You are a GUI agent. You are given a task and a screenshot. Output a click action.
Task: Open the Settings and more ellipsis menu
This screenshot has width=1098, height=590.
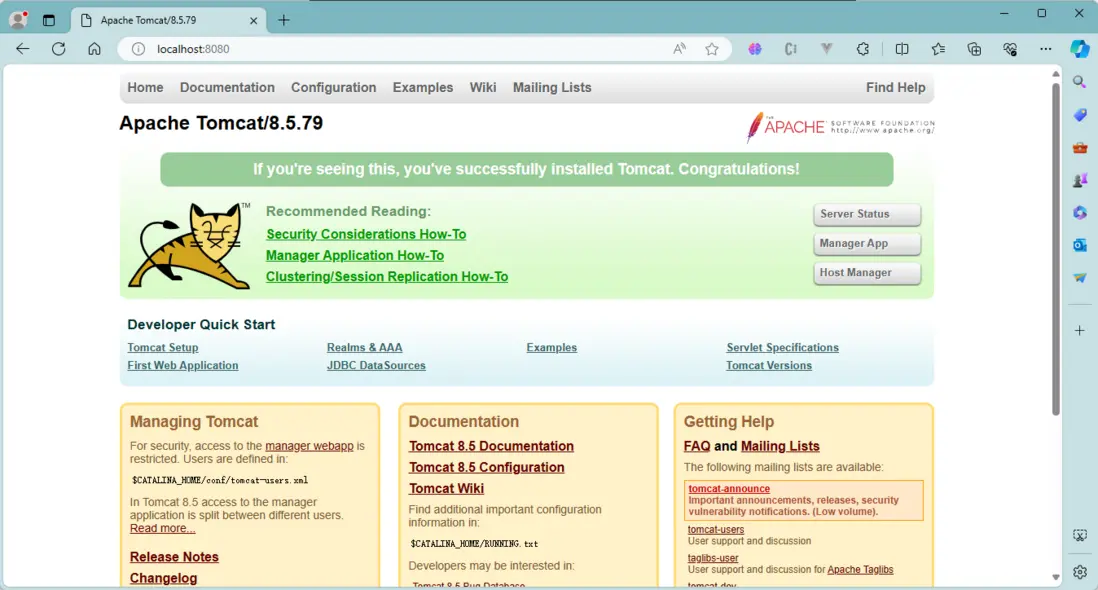coord(1045,49)
